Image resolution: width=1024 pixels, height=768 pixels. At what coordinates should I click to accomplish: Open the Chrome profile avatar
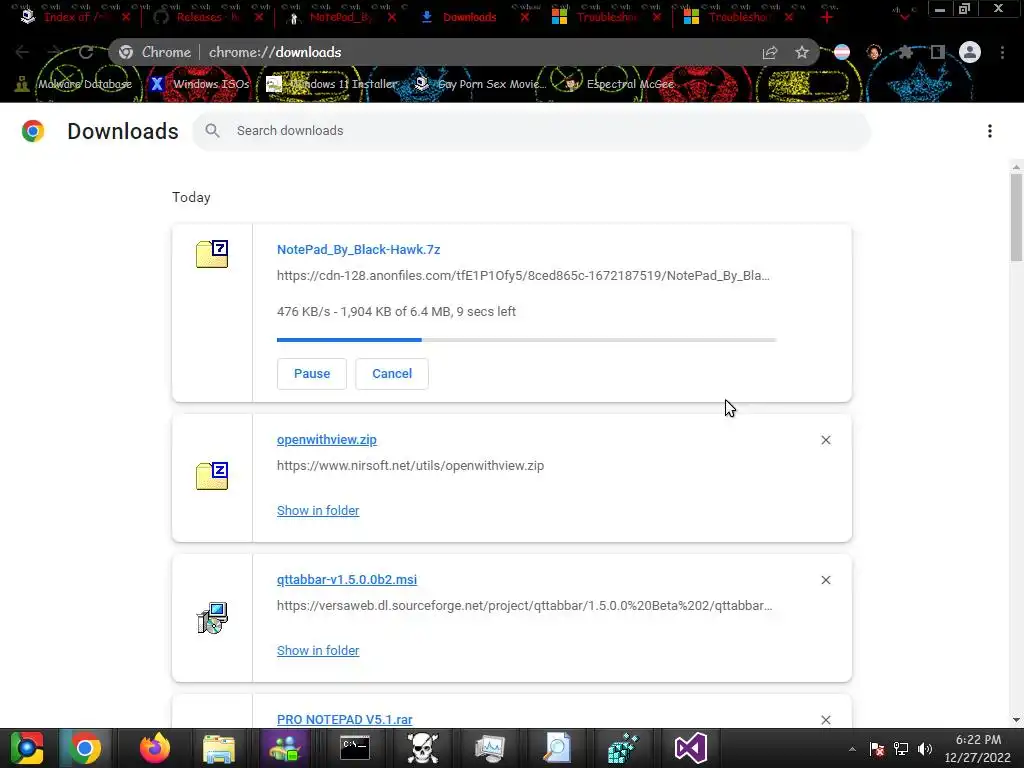(x=970, y=52)
